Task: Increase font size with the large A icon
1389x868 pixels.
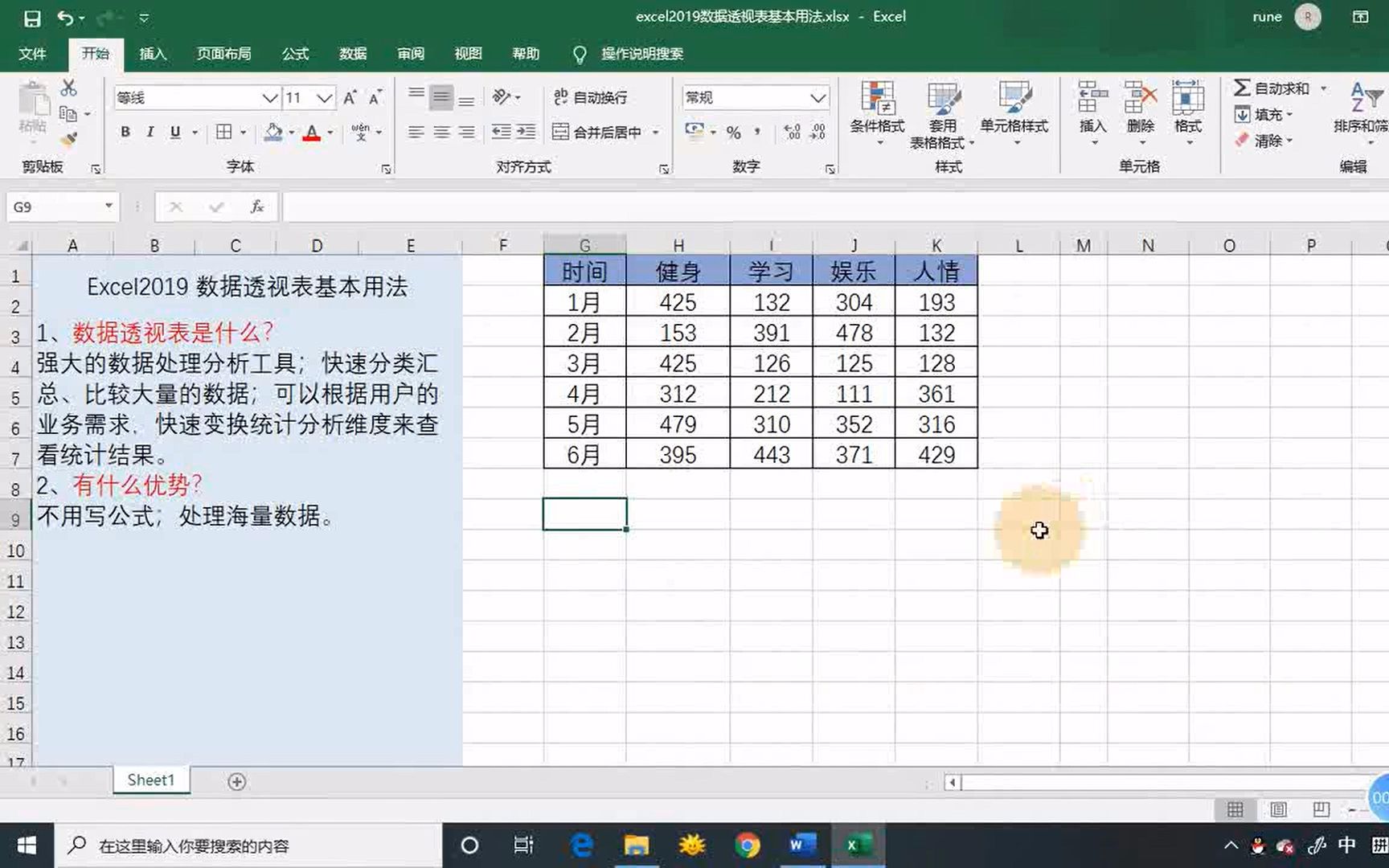Action: tap(350, 97)
